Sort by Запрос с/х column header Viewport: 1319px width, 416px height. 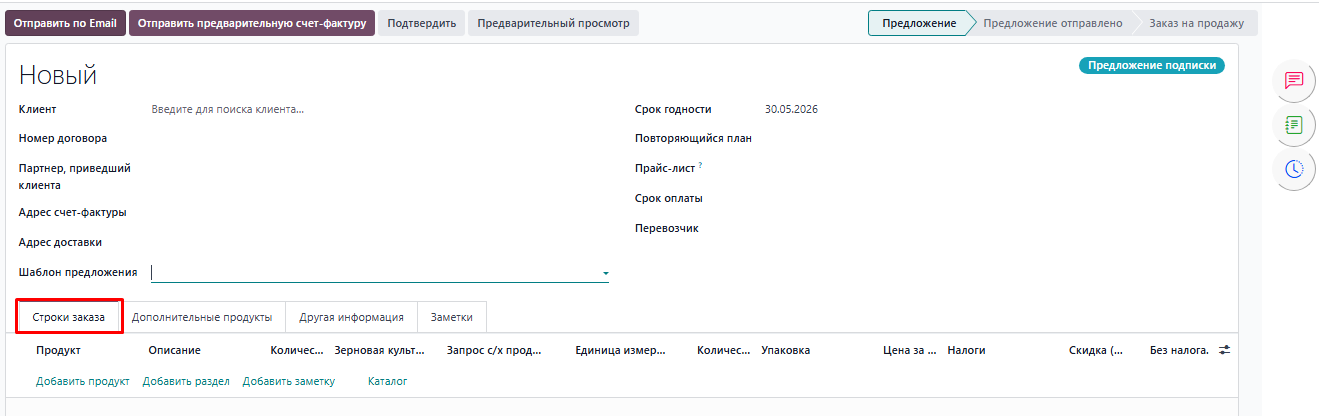(494, 350)
